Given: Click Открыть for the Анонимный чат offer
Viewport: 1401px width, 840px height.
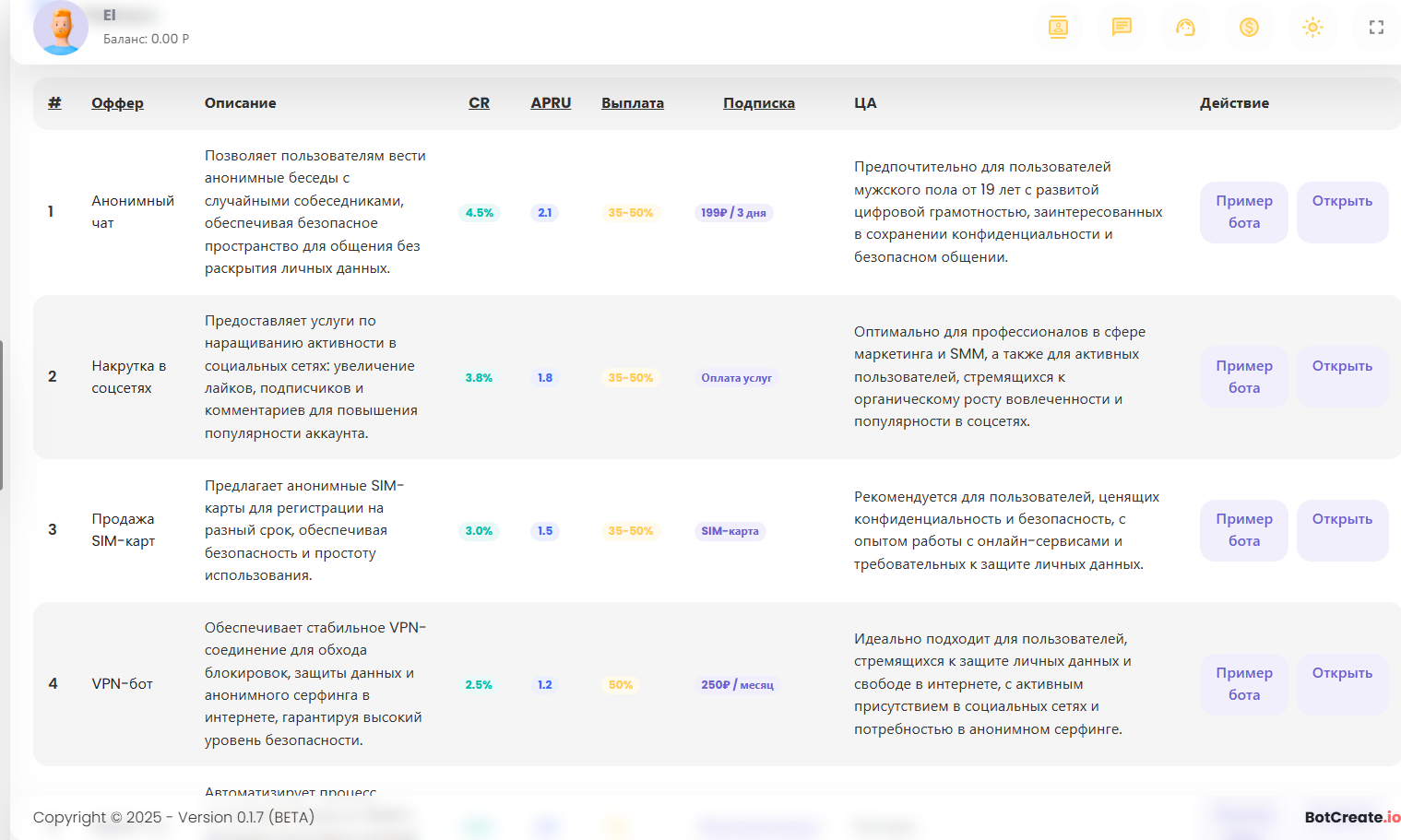Looking at the screenshot, I should click(1342, 212).
